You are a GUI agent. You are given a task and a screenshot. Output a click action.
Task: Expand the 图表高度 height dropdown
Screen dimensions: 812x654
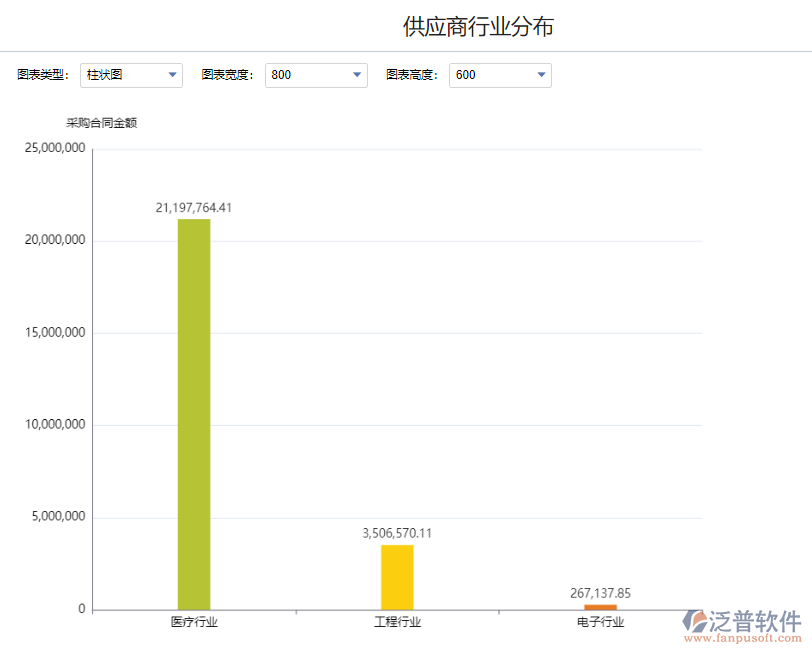tap(500, 74)
